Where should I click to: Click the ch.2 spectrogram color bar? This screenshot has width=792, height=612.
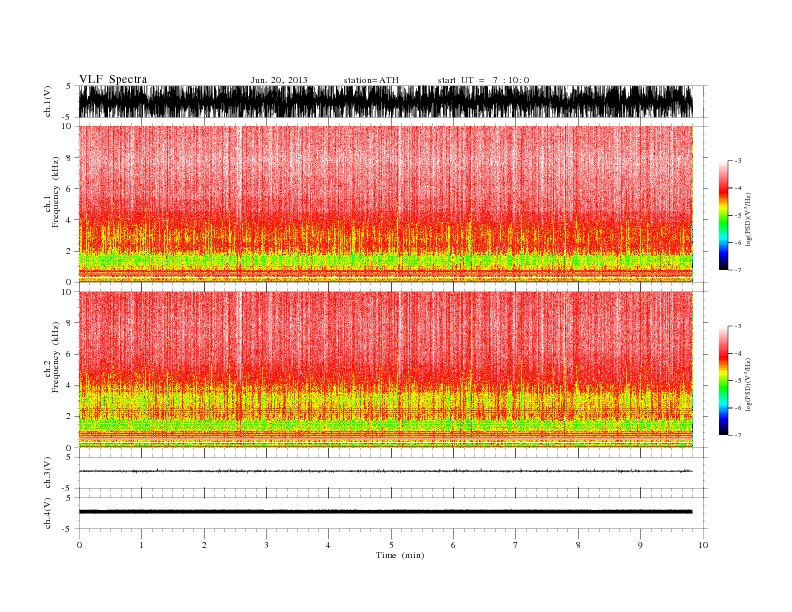[723, 381]
